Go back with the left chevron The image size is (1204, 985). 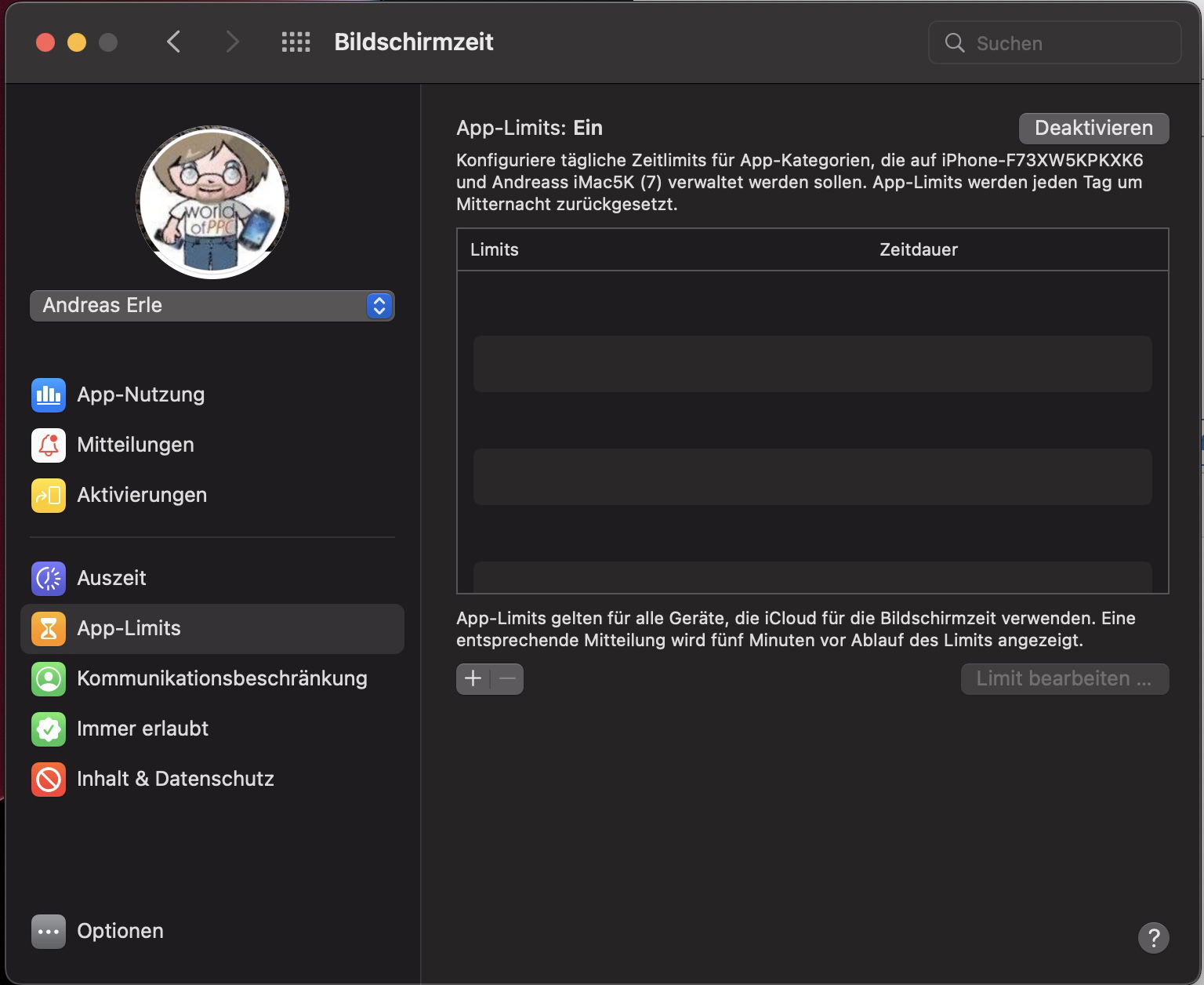(x=174, y=42)
